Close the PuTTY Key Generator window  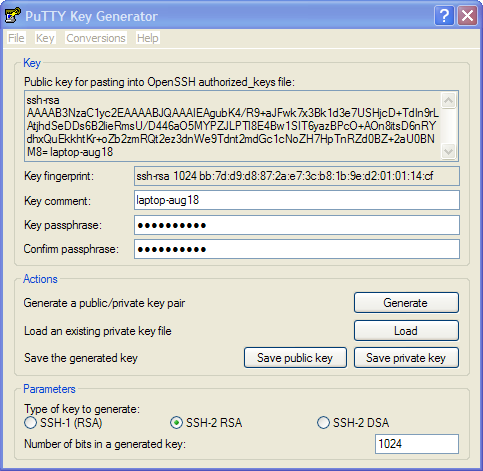point(467,16)
